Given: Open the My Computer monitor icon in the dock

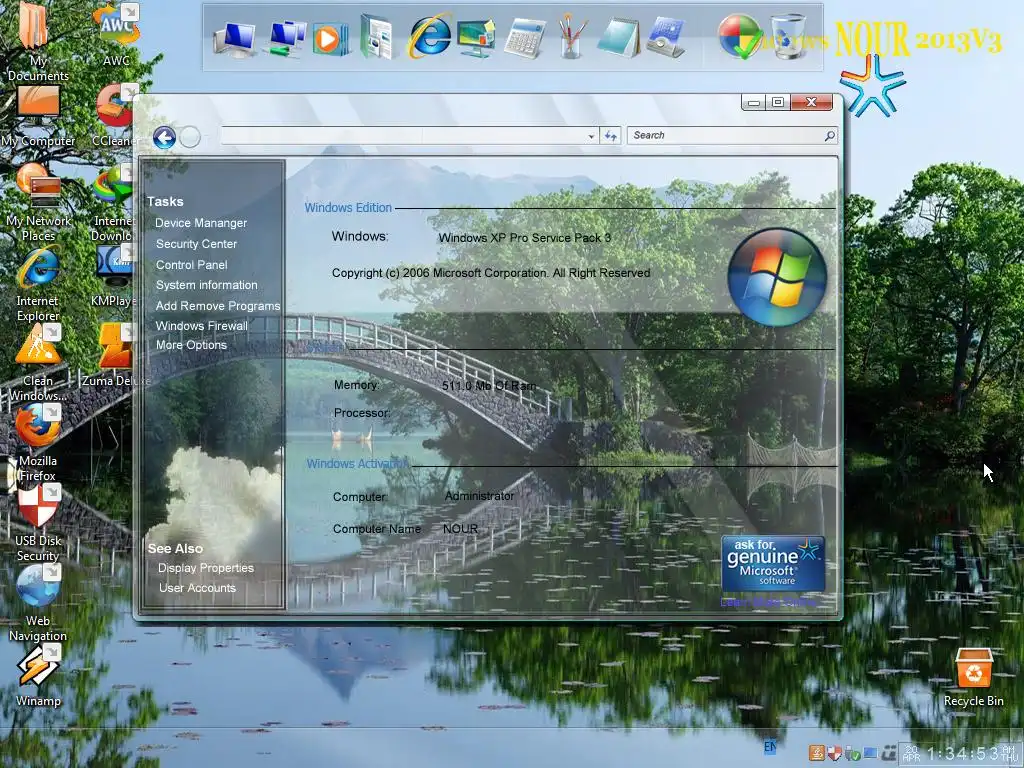Looking at the screenshot, I should [234, 39].
